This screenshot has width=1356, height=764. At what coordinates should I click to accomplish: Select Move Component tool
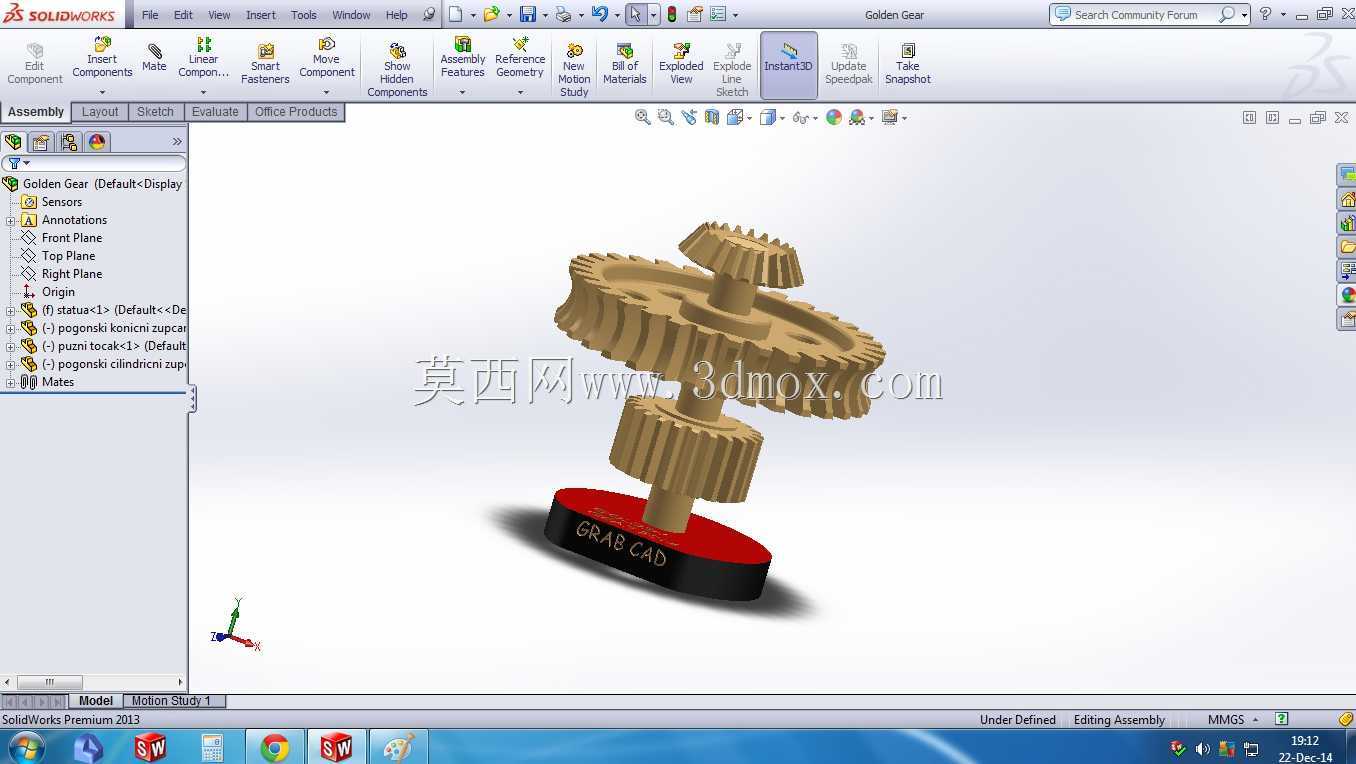326,58
